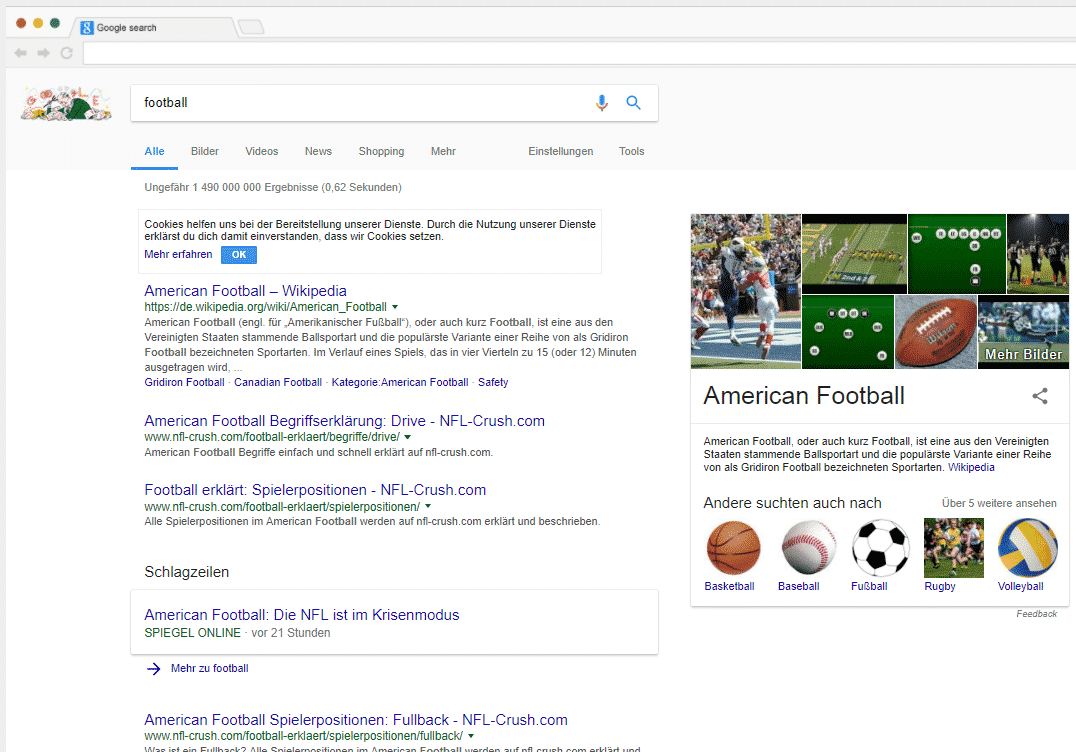
Task: Click the Google favicon on the browser tab
Action: [86, 27]
